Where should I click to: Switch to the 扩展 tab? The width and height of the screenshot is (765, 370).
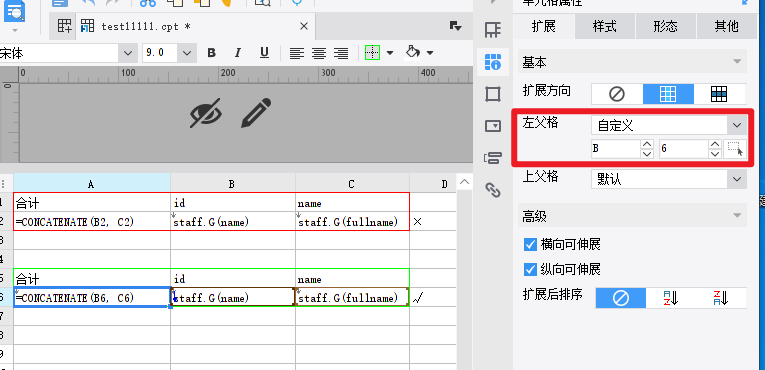click(544, 26)
